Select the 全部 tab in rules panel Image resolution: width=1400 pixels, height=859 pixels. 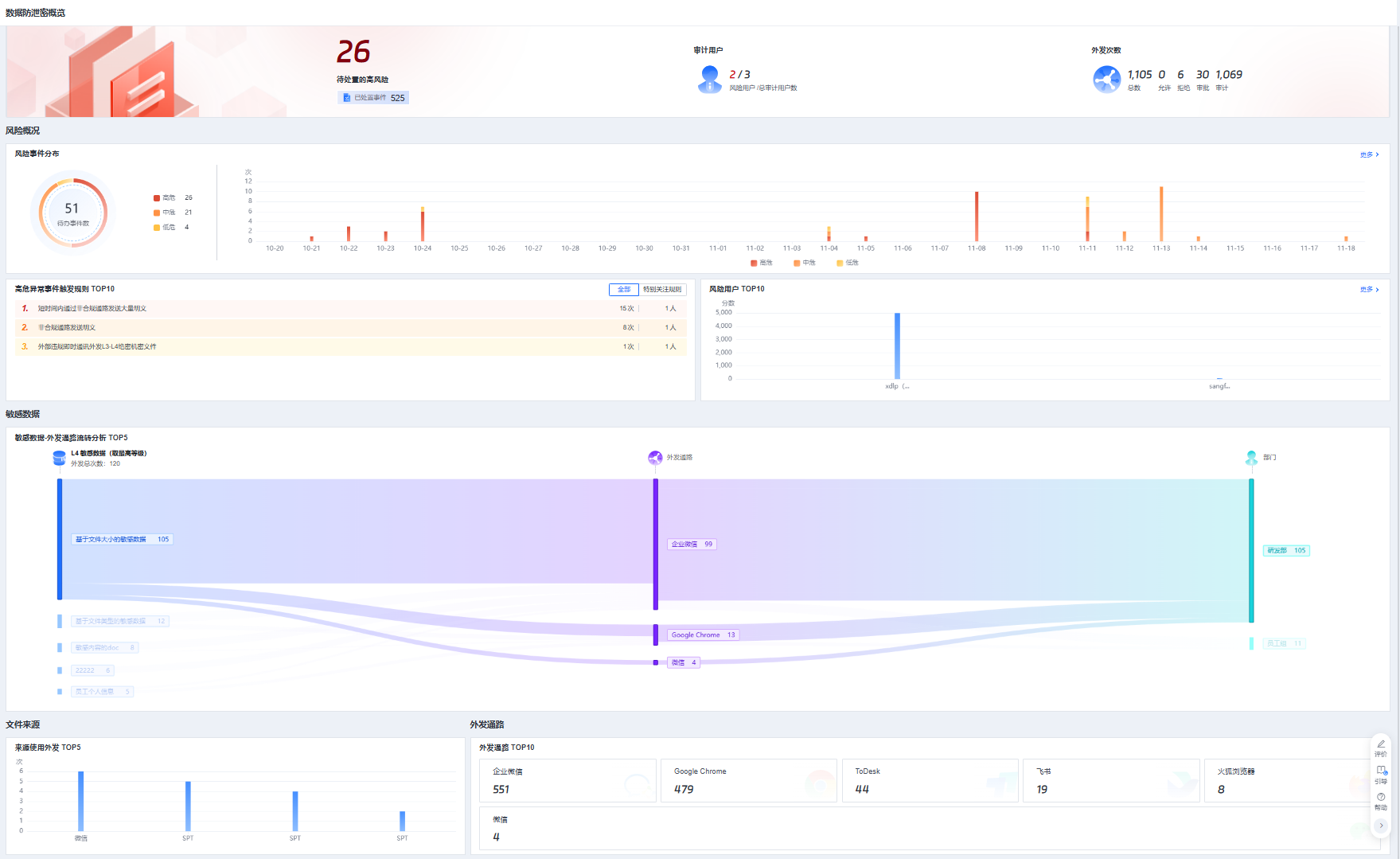(x=624, y=289)
